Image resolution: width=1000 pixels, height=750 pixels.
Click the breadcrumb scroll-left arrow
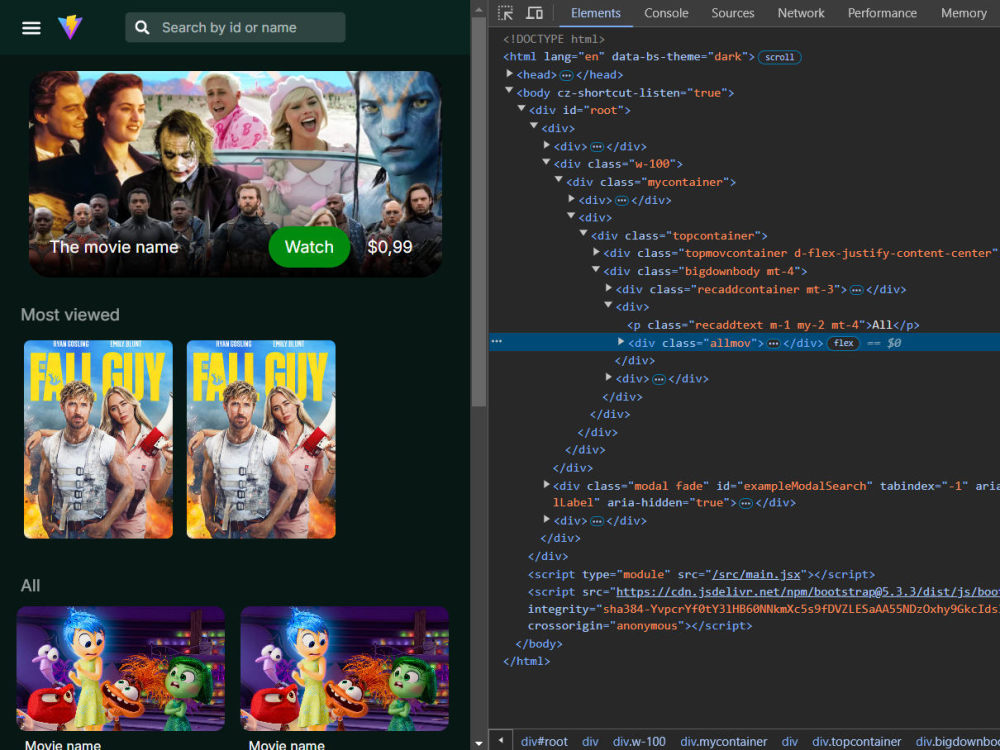tap(501, 741)
